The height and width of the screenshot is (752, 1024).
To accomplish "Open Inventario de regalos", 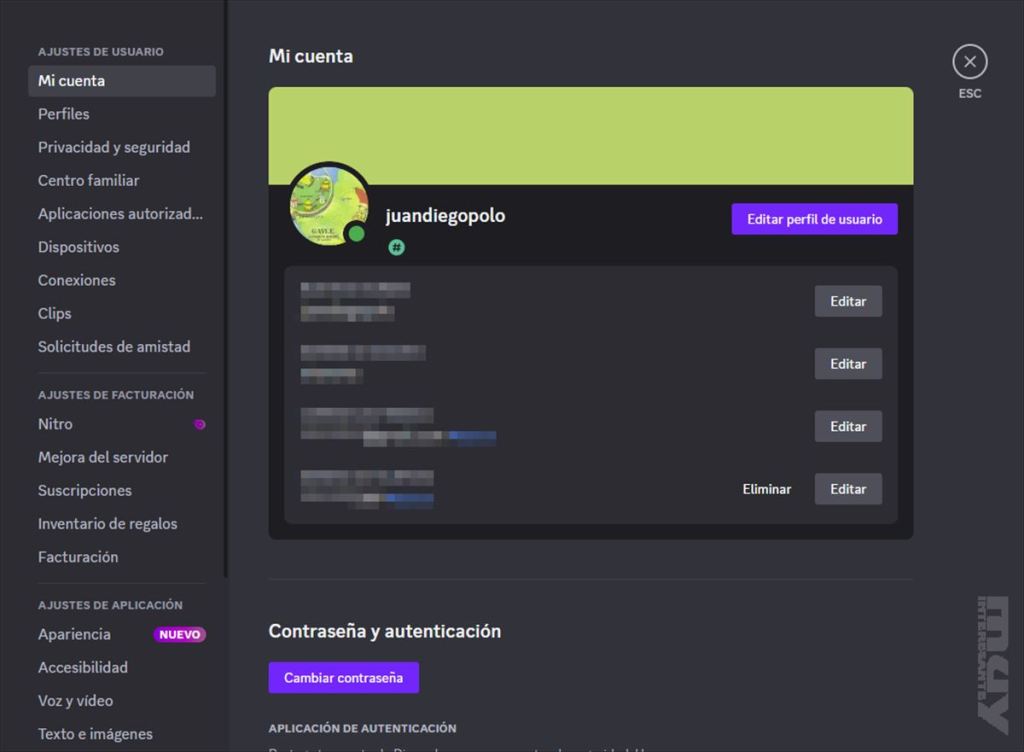I will click(122, 524).
